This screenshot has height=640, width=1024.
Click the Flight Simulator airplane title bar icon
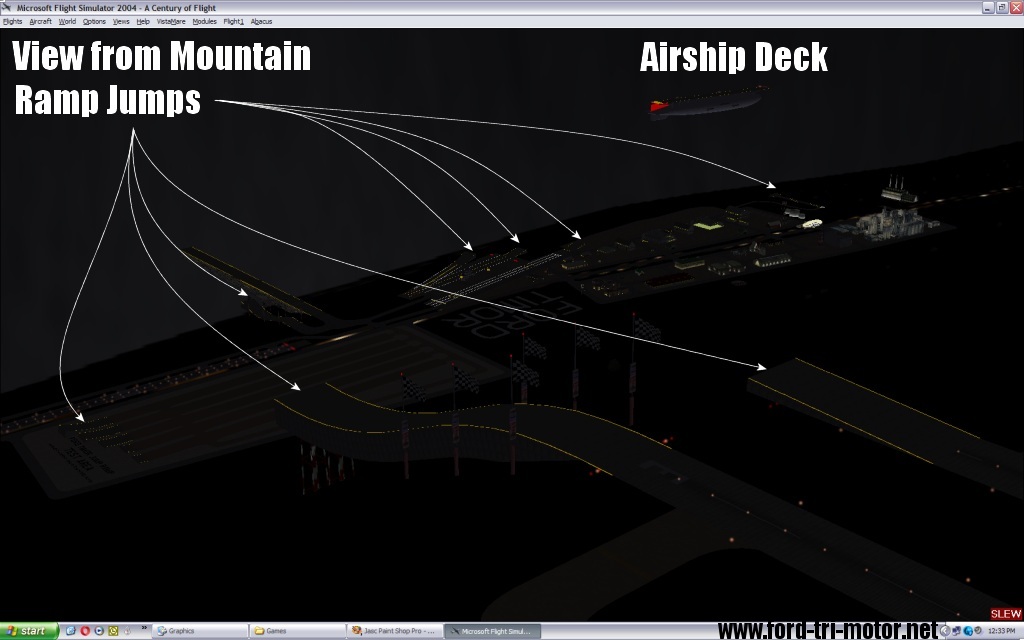coord(7,7)
